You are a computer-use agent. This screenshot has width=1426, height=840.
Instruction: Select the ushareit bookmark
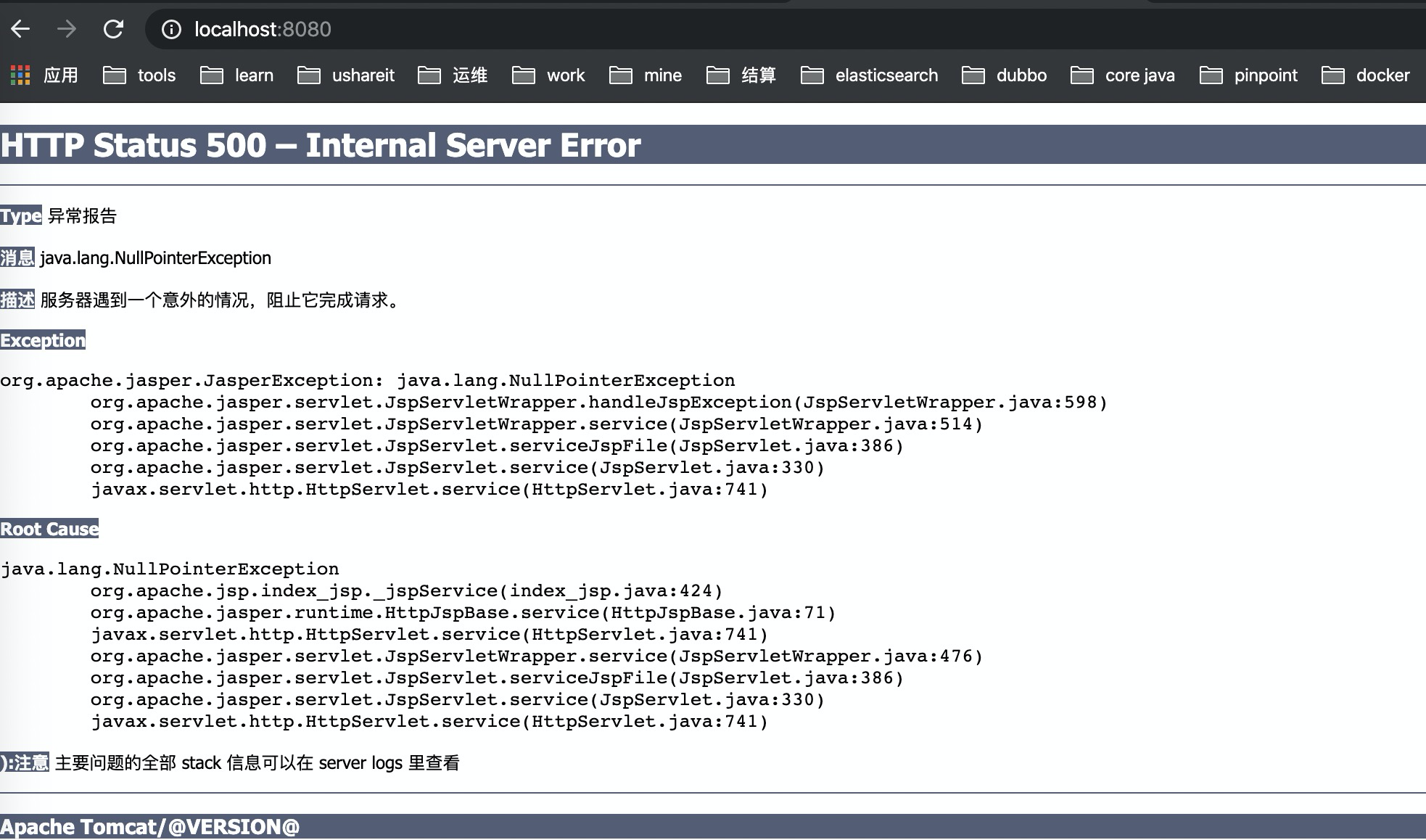click(363, 75)
